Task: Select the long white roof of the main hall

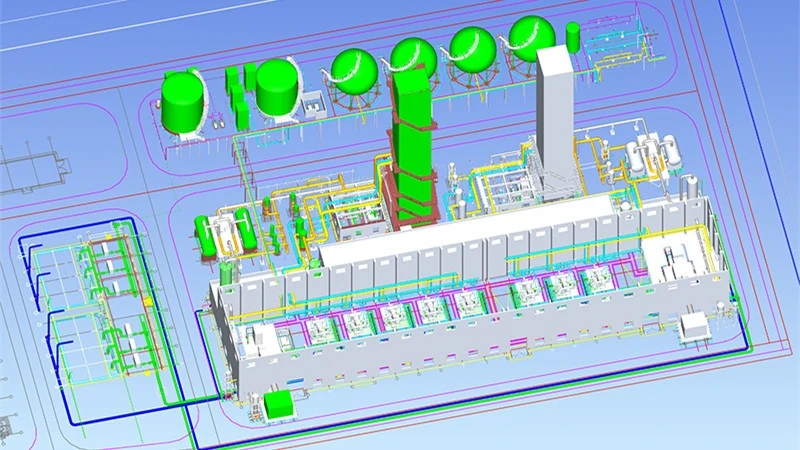Action: point(467,233)
